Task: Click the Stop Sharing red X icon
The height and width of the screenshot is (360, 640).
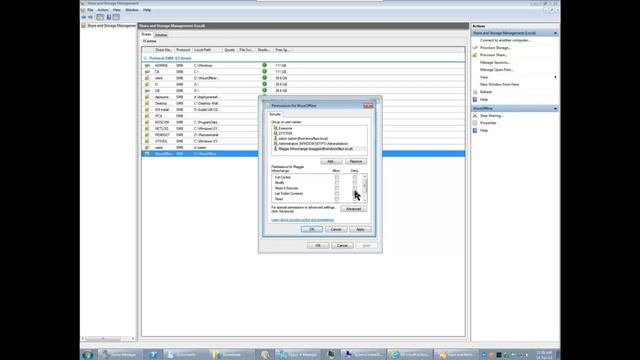Action: pos(475,116)
